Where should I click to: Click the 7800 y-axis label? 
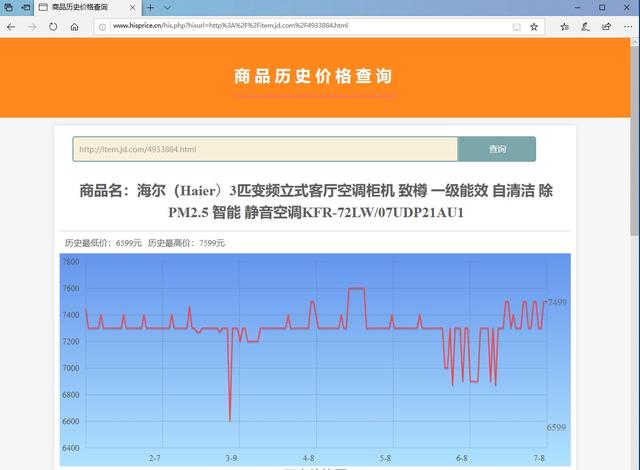click(x=71, y=262)
